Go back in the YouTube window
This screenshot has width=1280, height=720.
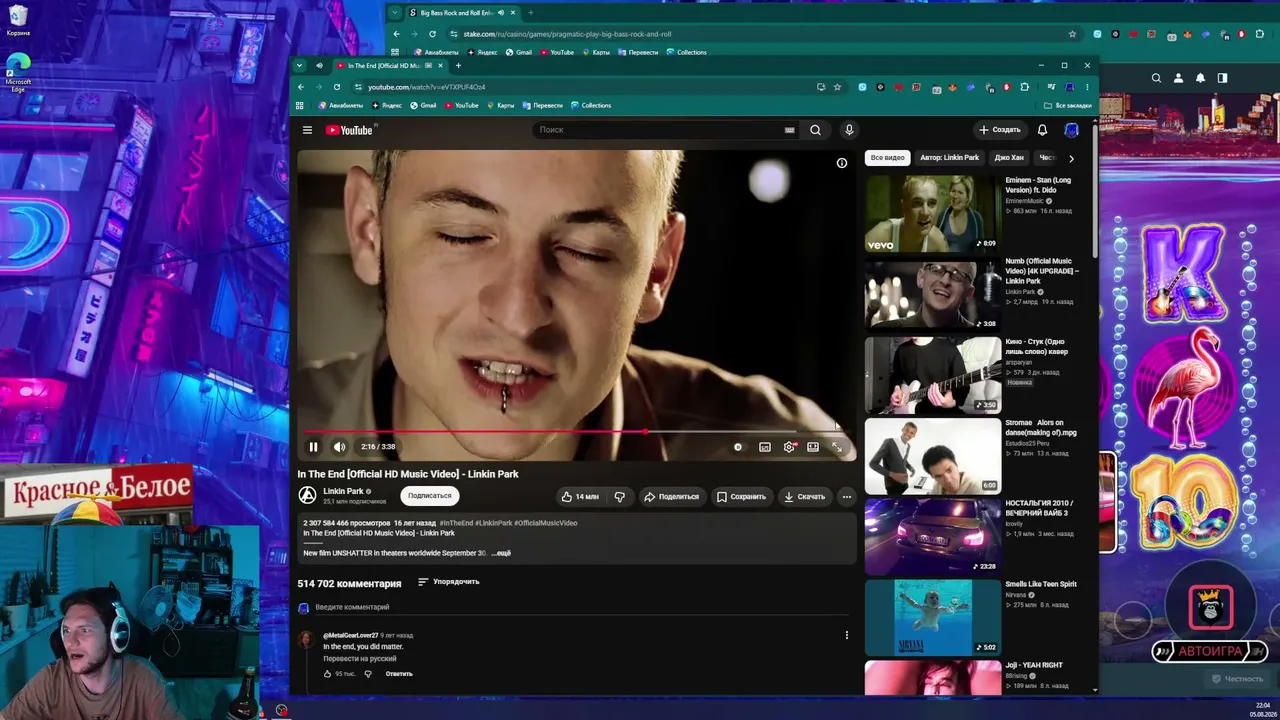301,87
